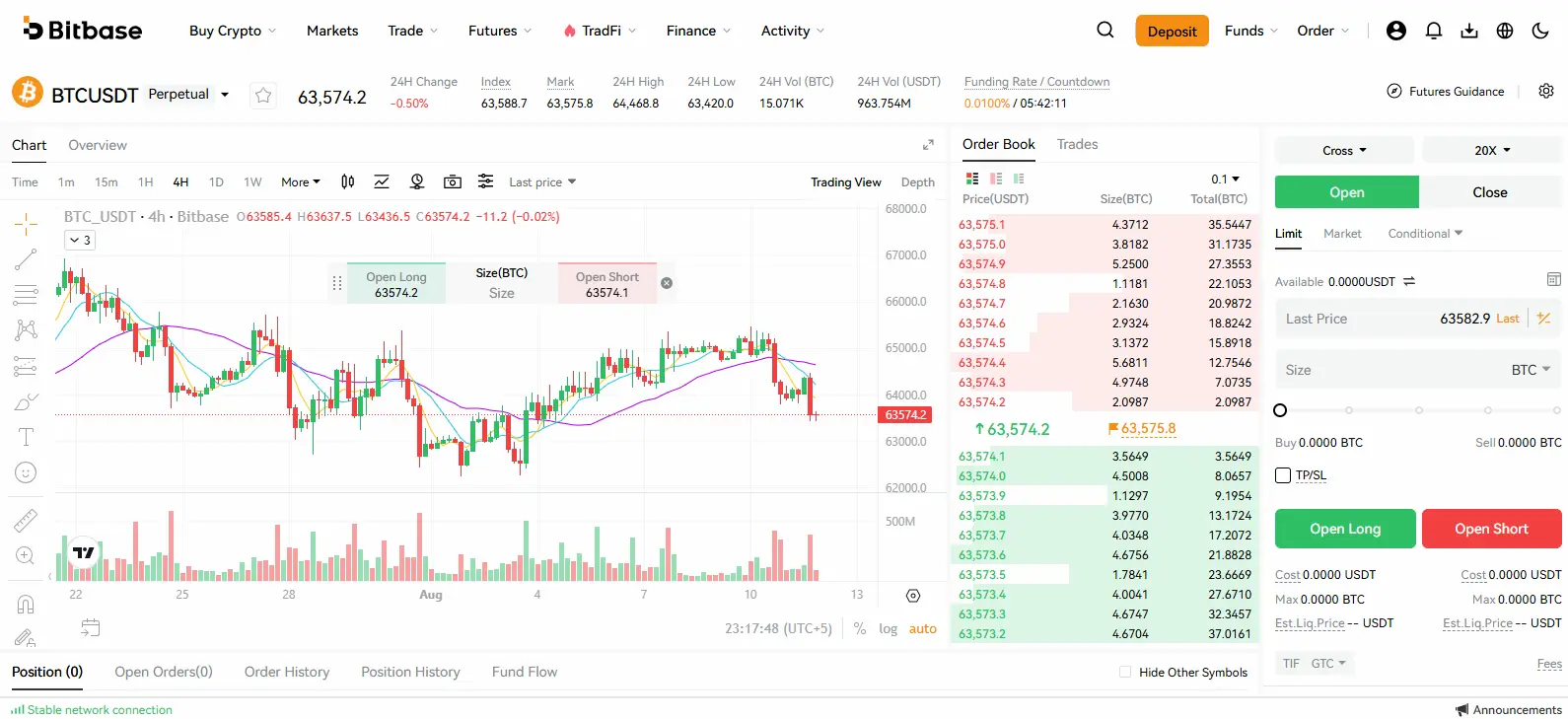Select the crosshair cursor tool
Image resolution: width=1568 pixels, height=719 pixels.
tap(26, 224)
